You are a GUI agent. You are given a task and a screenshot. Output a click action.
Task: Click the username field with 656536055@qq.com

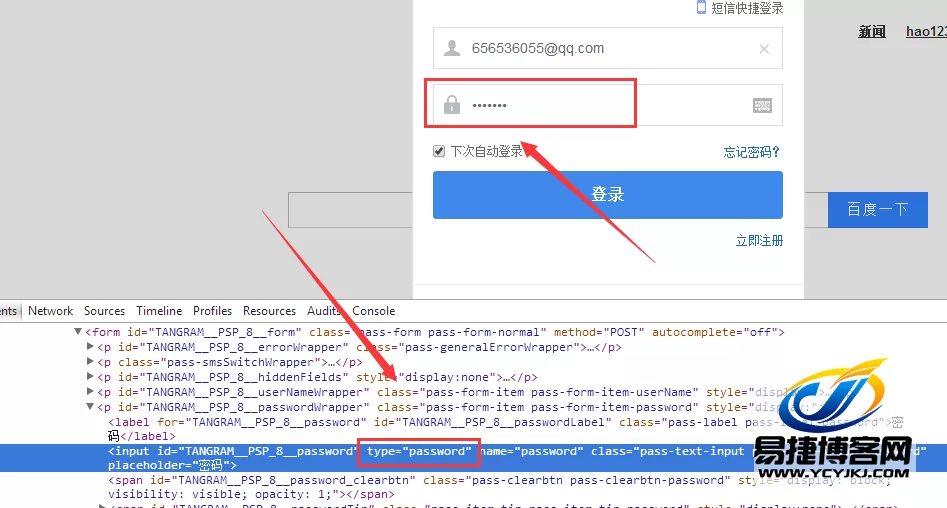[x=608, y=48]
